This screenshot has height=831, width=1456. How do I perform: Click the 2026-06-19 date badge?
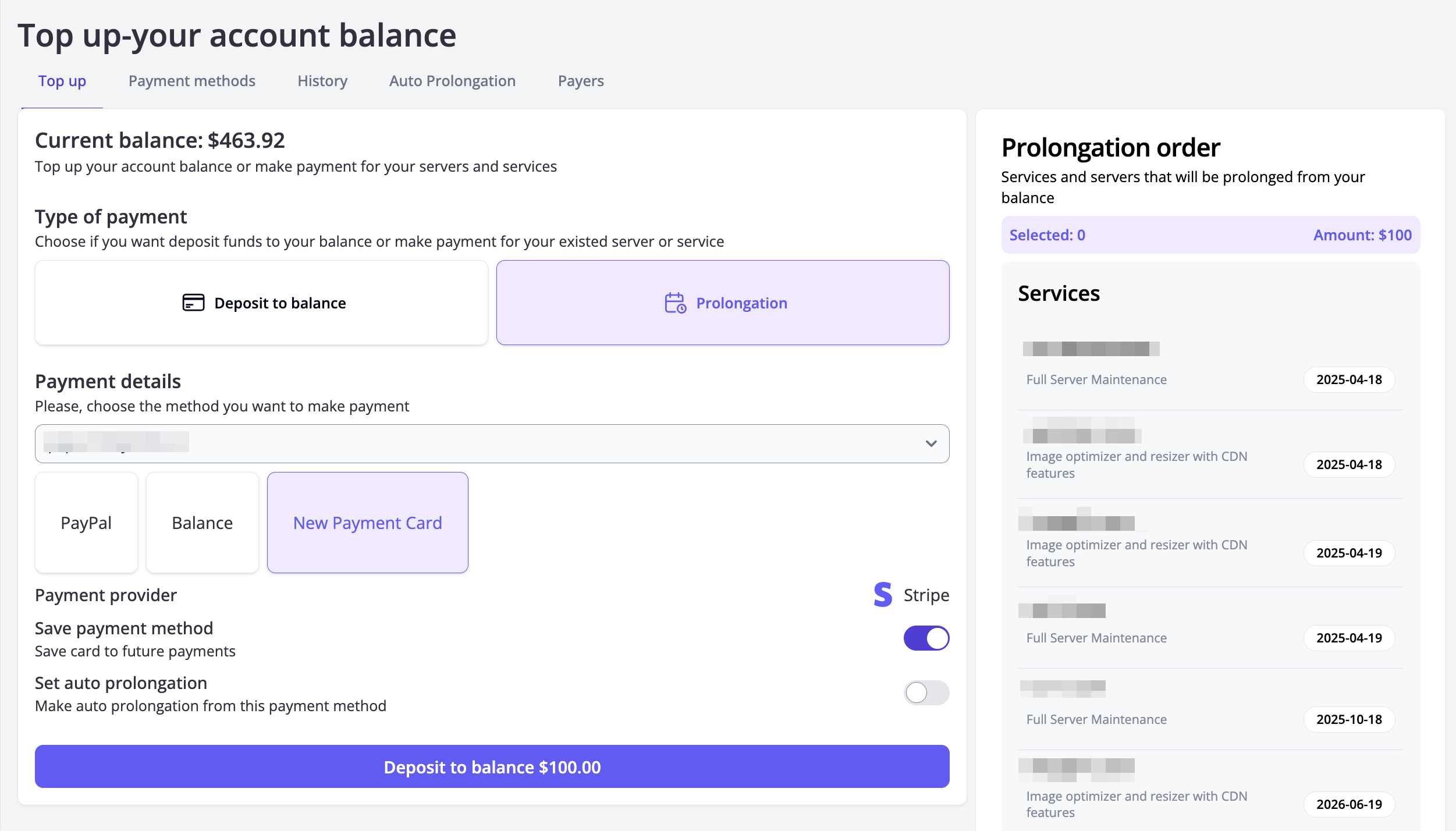click(x=1348, y=804)
